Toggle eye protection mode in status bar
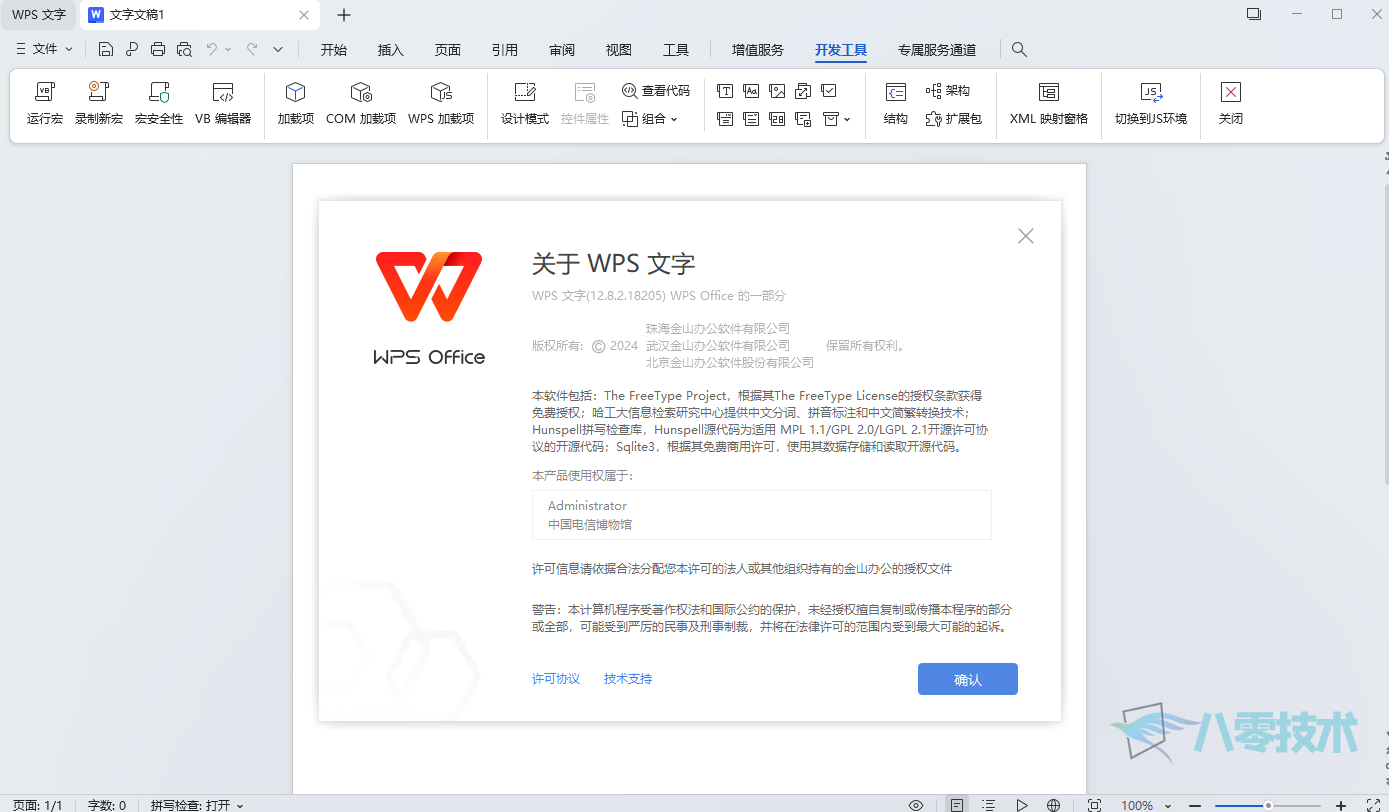The image size is (1389, 812). (x=915, y=805)
